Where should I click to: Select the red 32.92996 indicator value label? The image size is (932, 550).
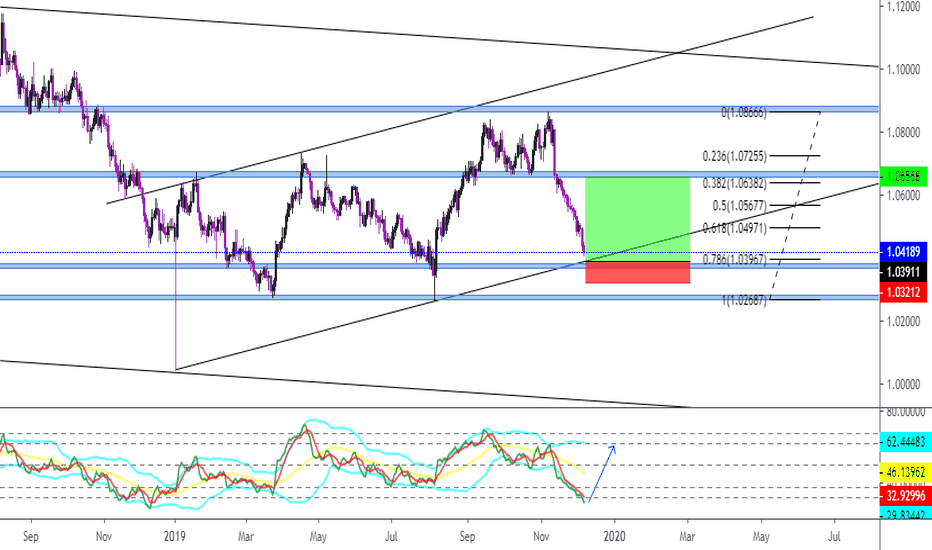(x=902, y=494)
